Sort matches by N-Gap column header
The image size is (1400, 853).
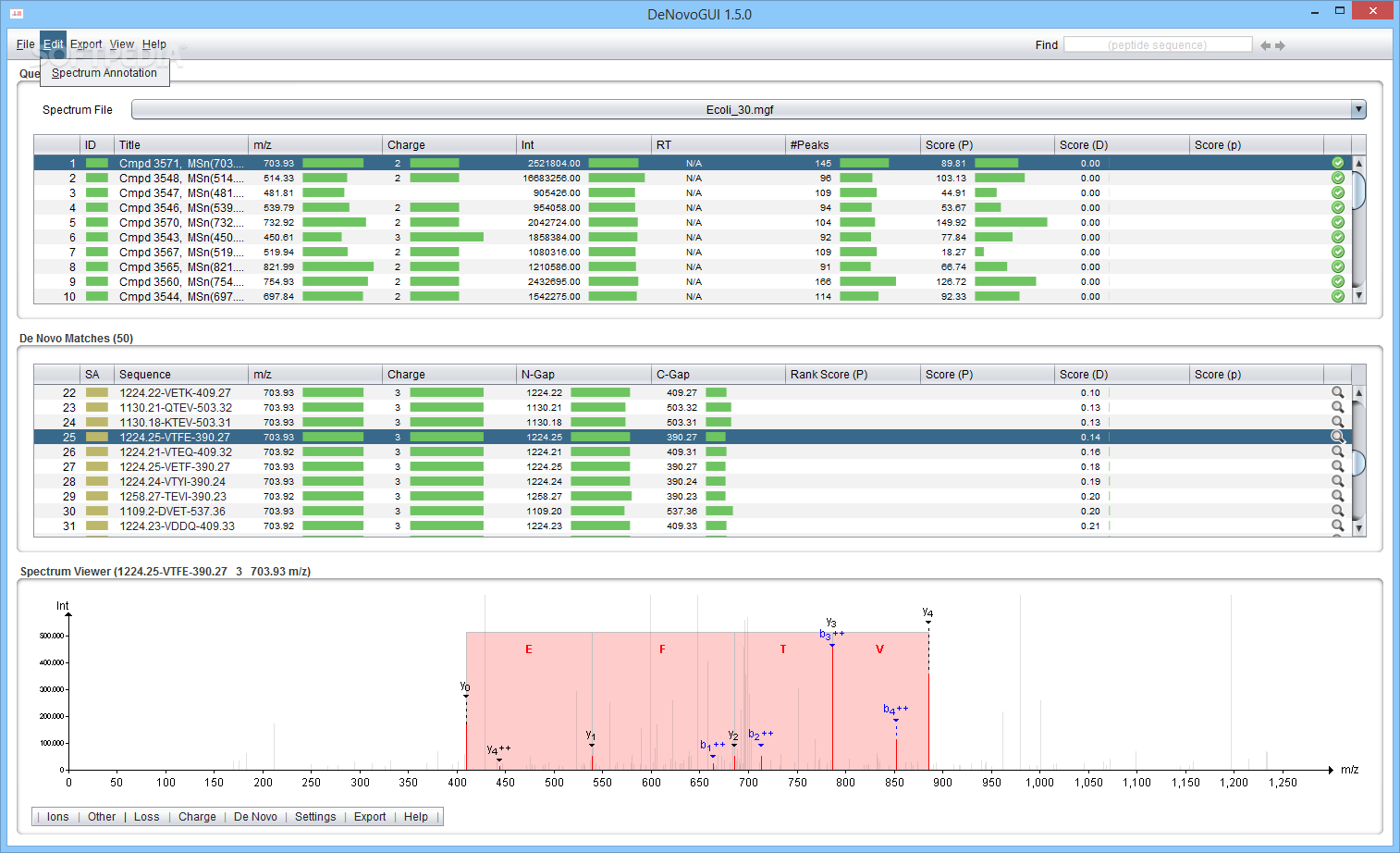tap(584, 375)
